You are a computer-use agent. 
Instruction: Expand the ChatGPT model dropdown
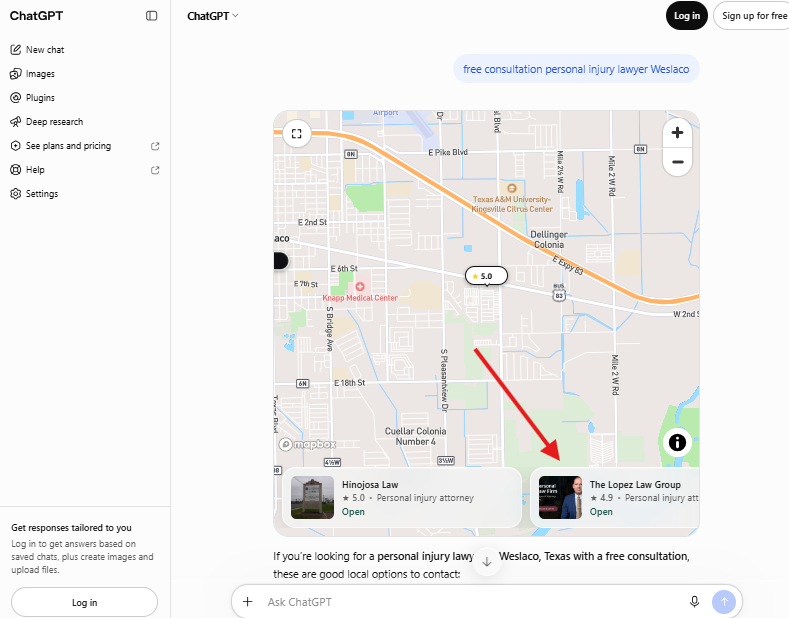(212, 16)
